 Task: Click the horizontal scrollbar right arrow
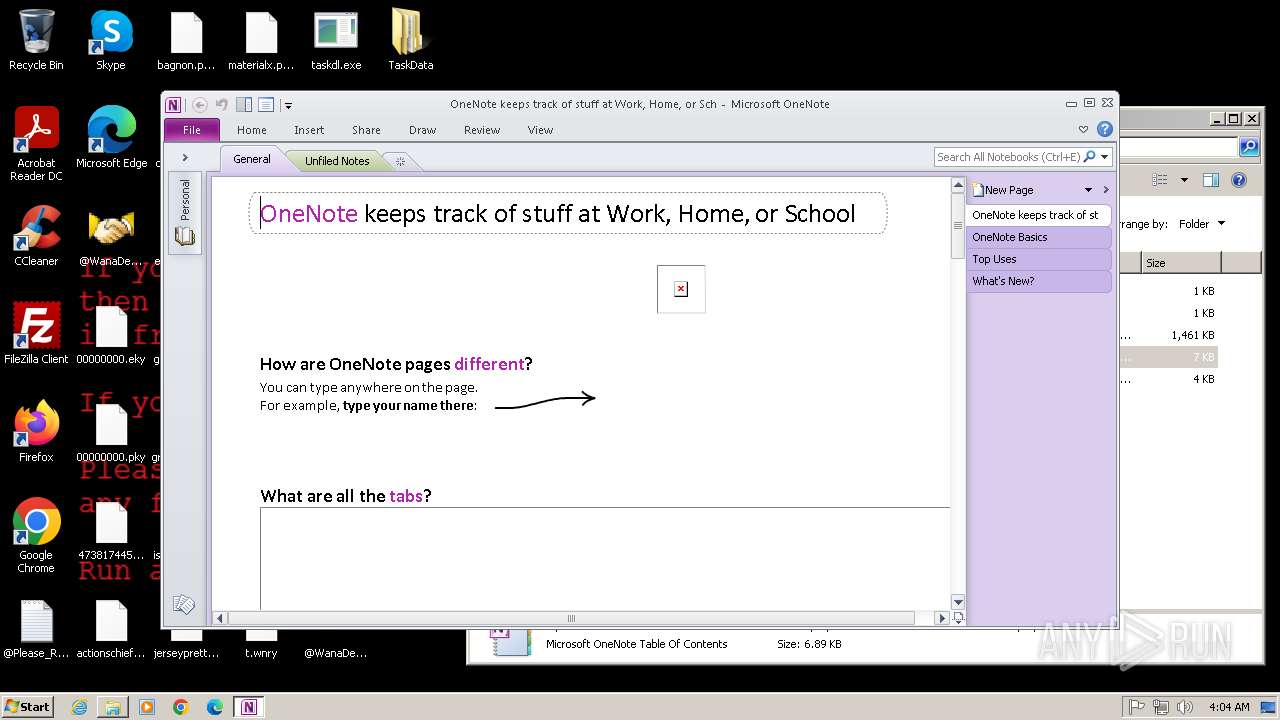[941, 618]
